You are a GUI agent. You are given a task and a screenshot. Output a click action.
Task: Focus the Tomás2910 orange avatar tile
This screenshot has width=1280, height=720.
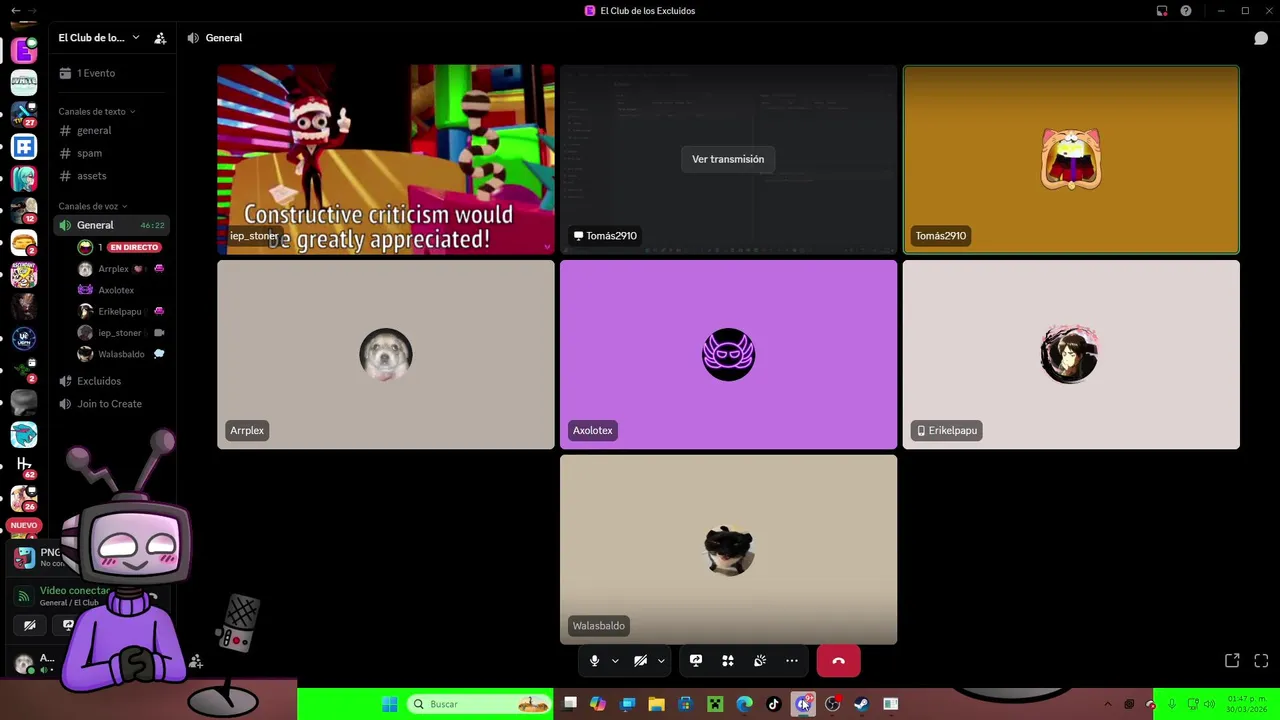point(1071,160)
